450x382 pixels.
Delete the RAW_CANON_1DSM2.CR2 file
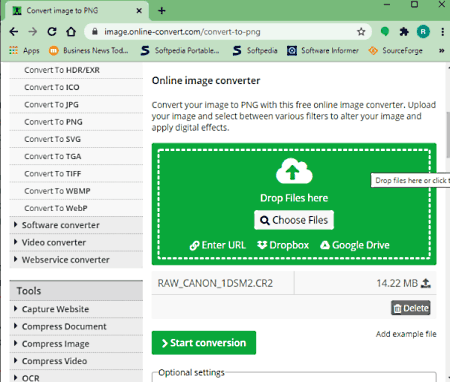[x=411, y=308]
